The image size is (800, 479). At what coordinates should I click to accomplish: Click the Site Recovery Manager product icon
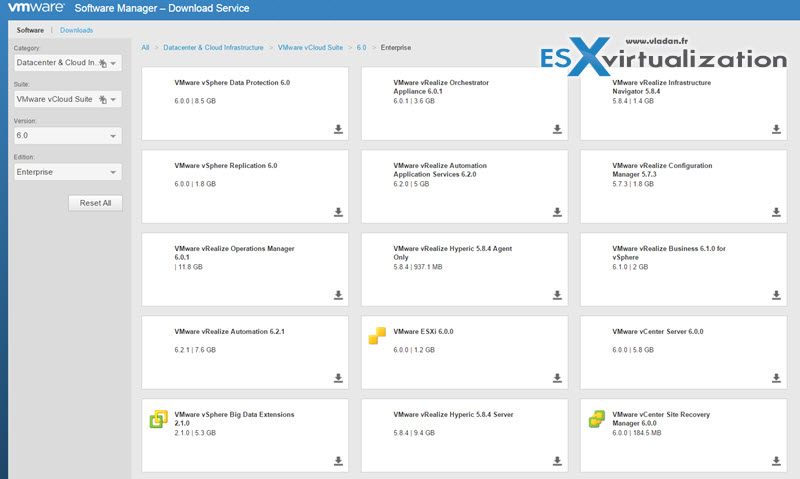pyautogui.click(x=596, y=419)
